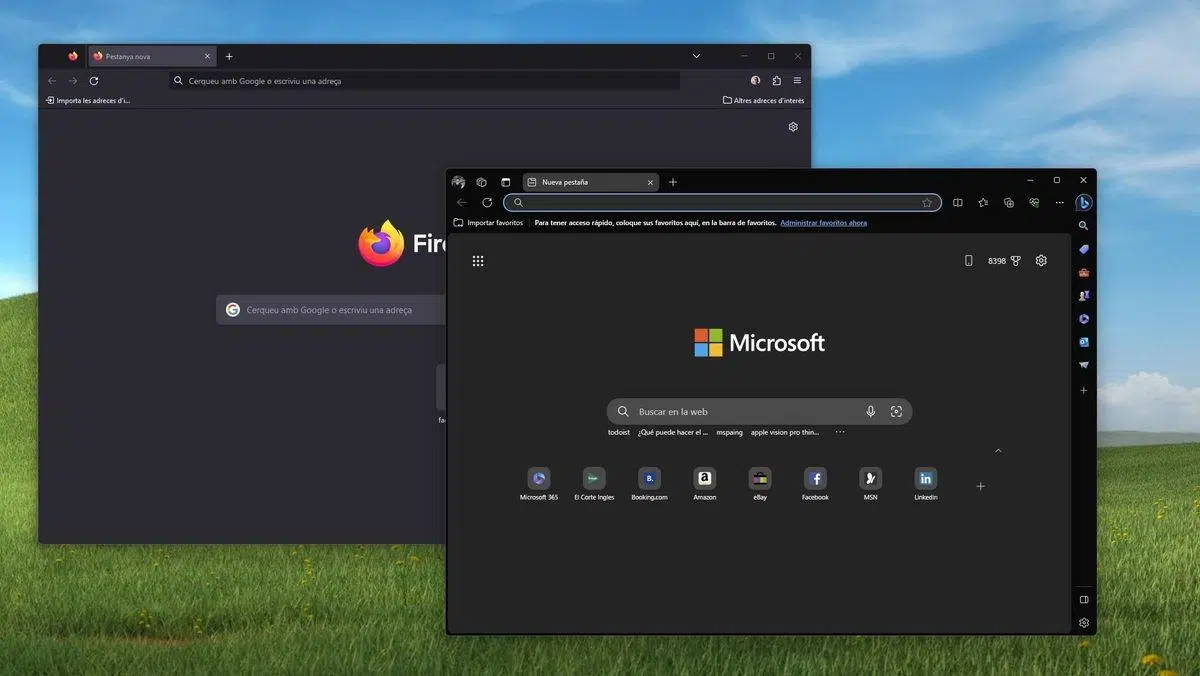
Task: Click Administrar favoritos ahora link in Edge
Action: tap(824, 223)
